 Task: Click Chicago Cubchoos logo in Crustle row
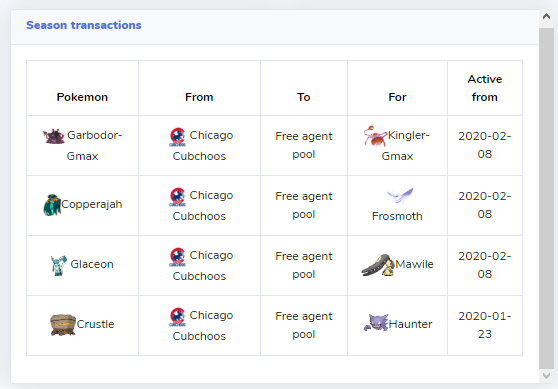pos(177,317)
